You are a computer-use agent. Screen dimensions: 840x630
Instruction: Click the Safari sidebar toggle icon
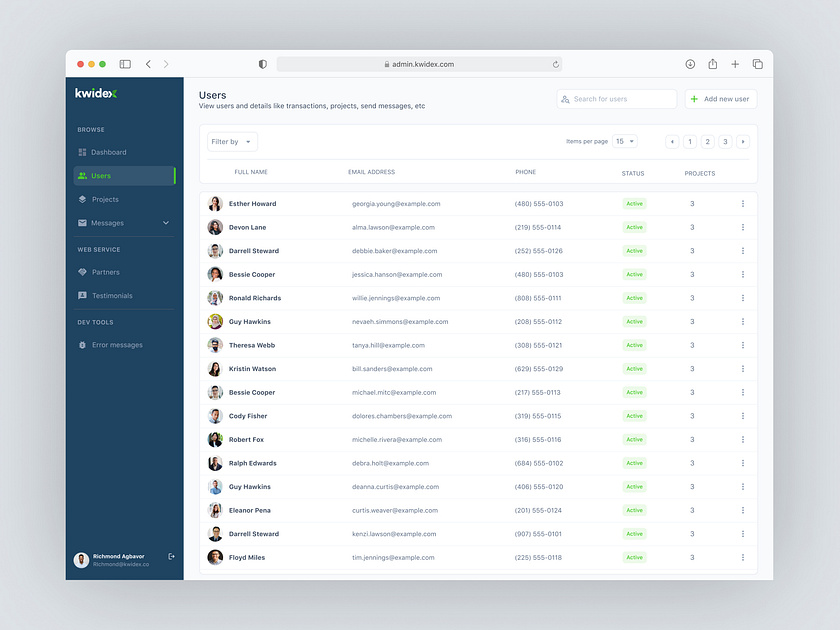125,64
